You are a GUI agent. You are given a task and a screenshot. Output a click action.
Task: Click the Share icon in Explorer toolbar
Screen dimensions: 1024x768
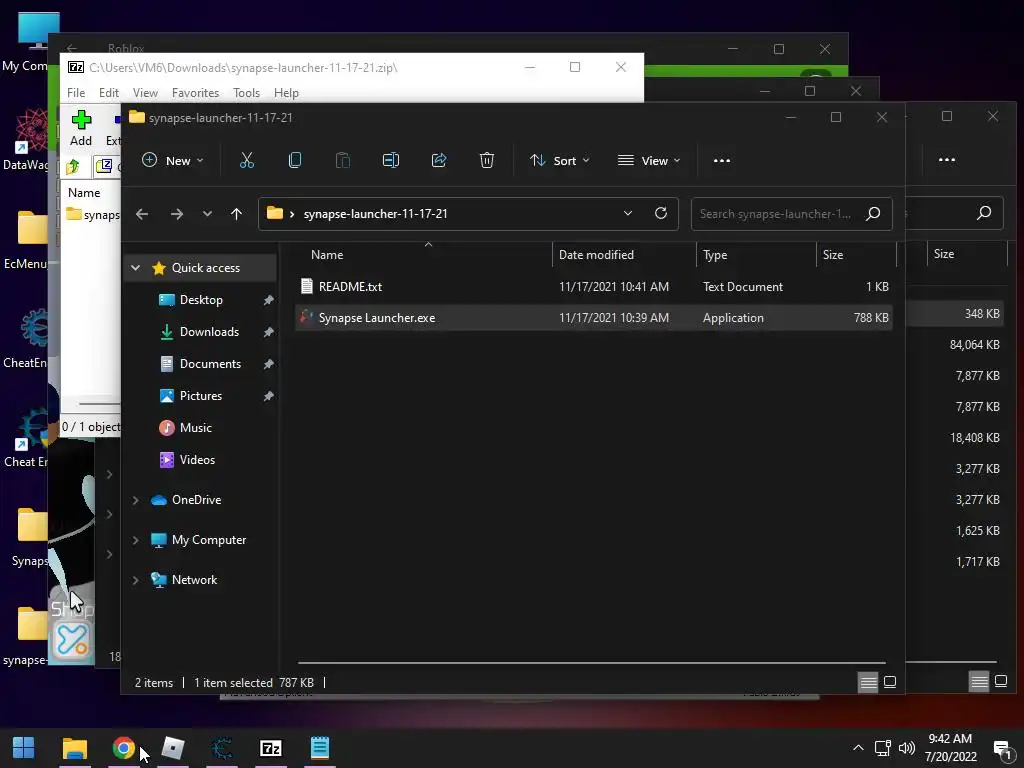(x=439, y=161)
